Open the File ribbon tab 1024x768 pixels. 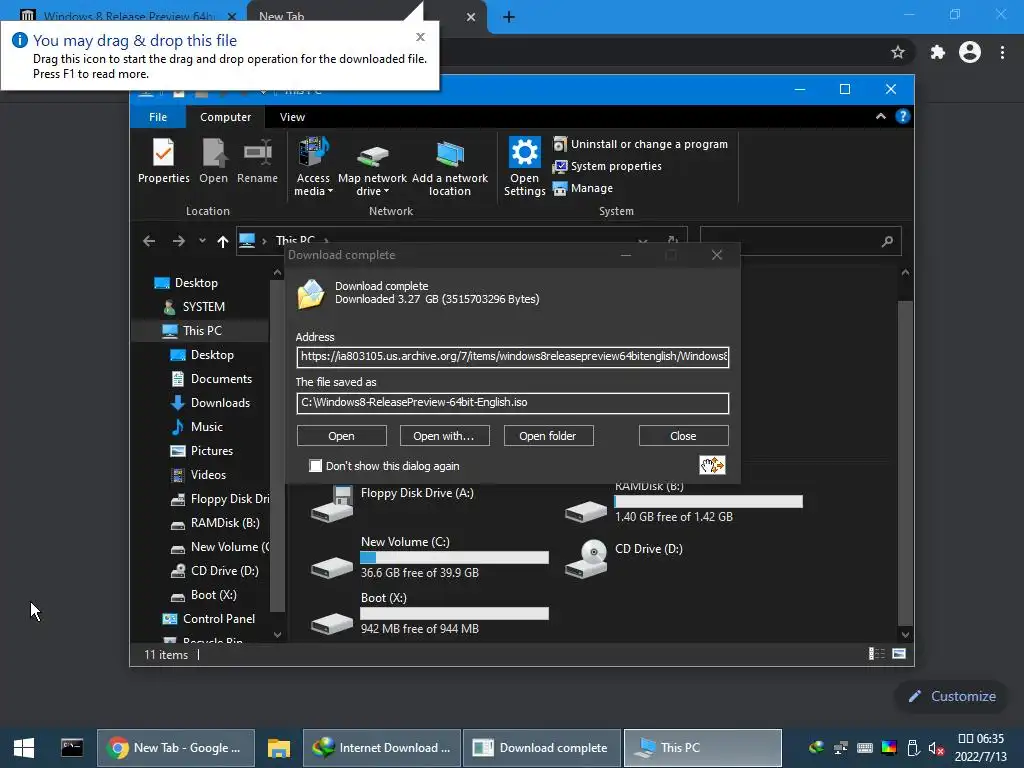158,117
